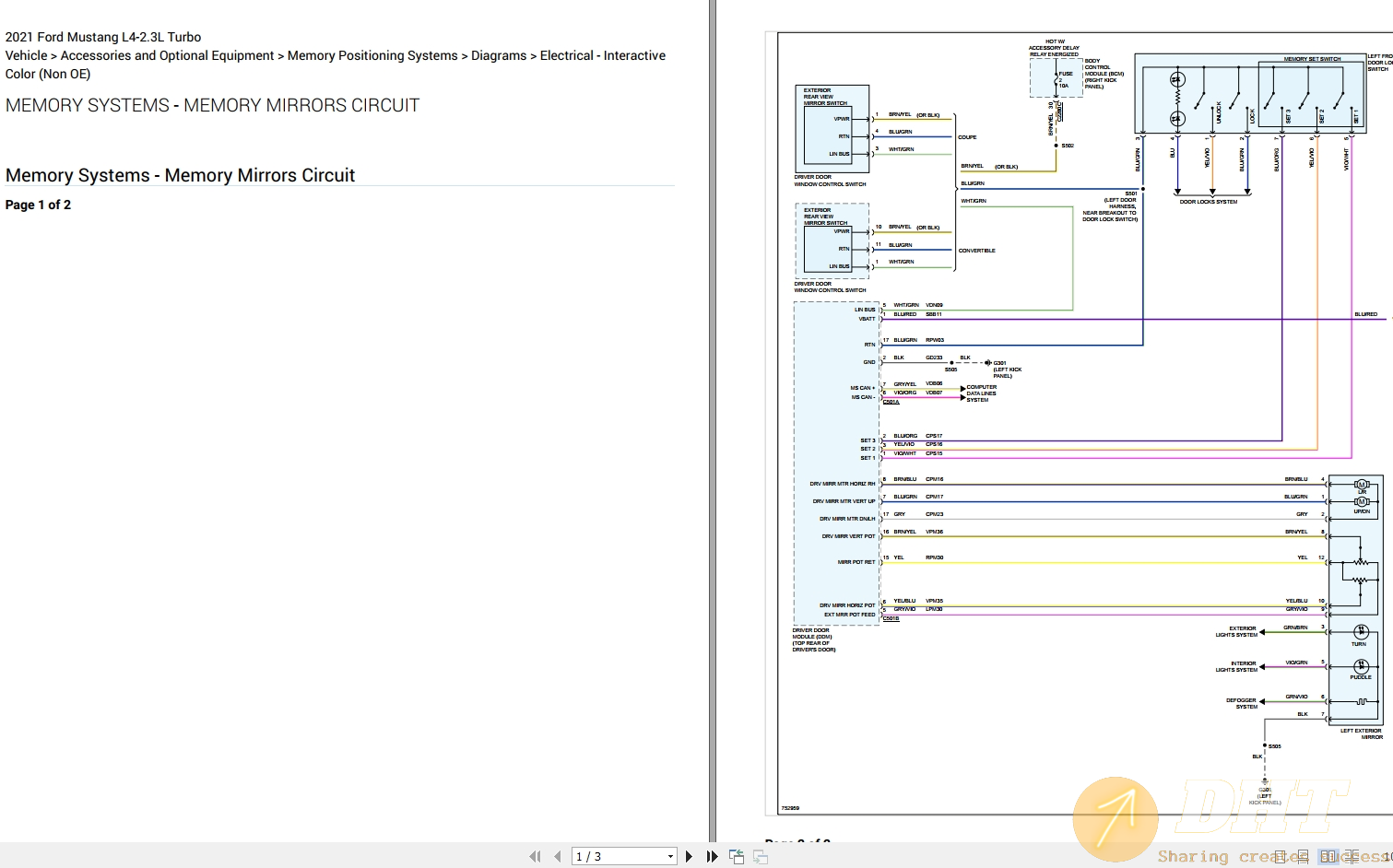Screen dimensions: 1393x868
Task: Jump to the last page
Action: click(x=712, y=856)
